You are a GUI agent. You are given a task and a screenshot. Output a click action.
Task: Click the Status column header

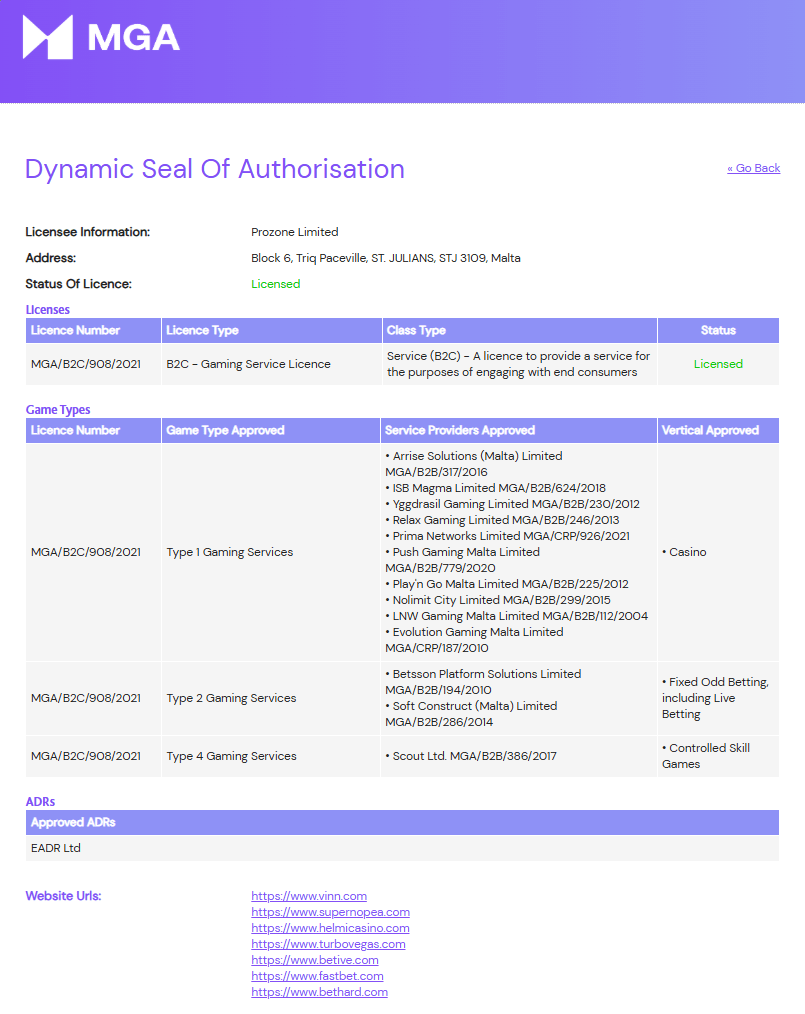tap(718, 330)
